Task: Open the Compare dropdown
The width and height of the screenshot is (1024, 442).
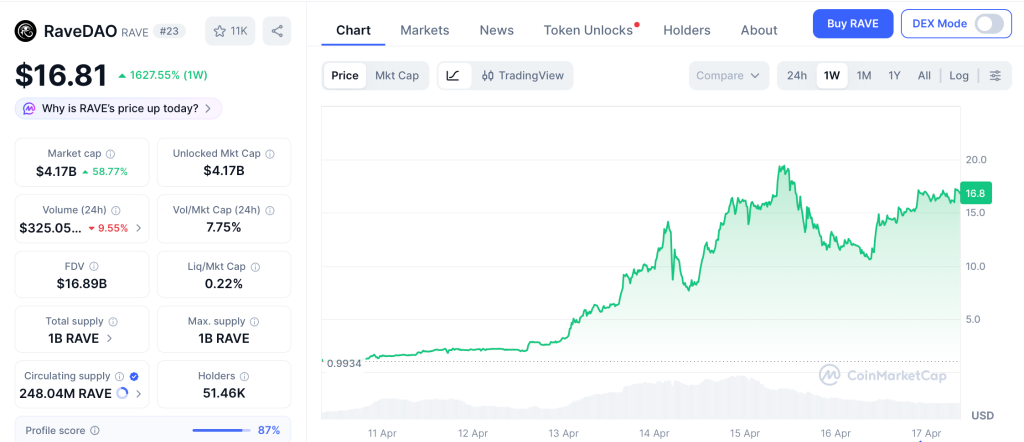Action: point(729,76)
